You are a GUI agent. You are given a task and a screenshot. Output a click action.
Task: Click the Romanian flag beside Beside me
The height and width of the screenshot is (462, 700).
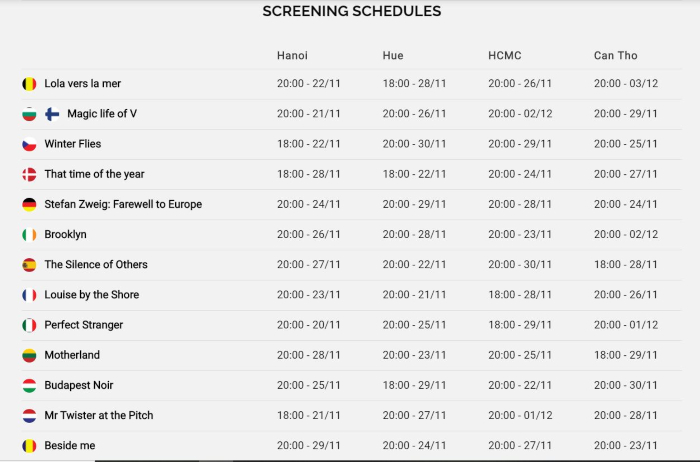[x=29, y=445]
